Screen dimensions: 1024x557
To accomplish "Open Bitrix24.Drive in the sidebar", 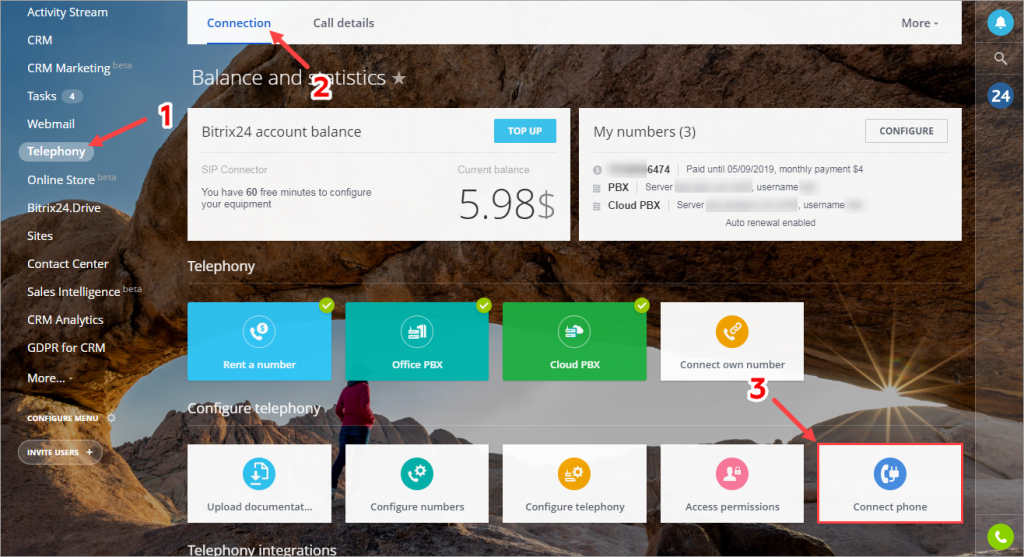I will point(63,208).
